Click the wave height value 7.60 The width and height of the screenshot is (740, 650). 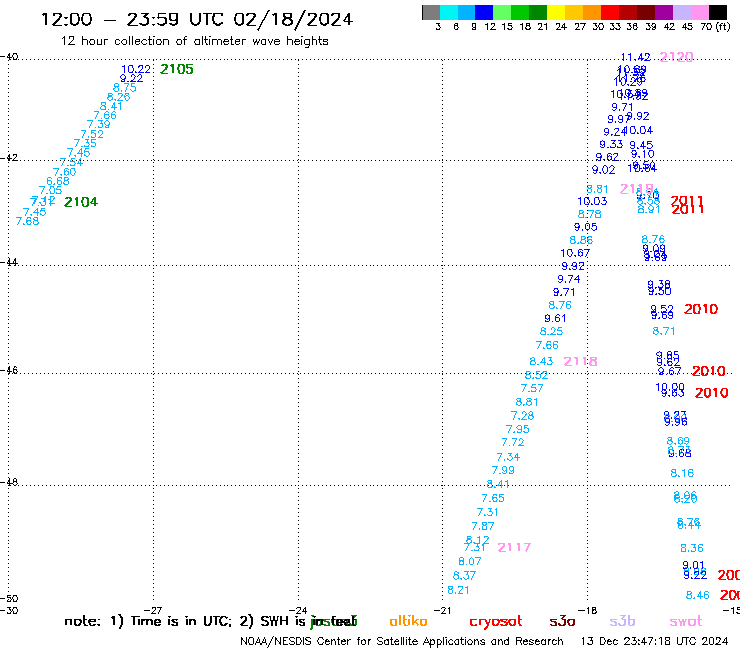[64, 172]
